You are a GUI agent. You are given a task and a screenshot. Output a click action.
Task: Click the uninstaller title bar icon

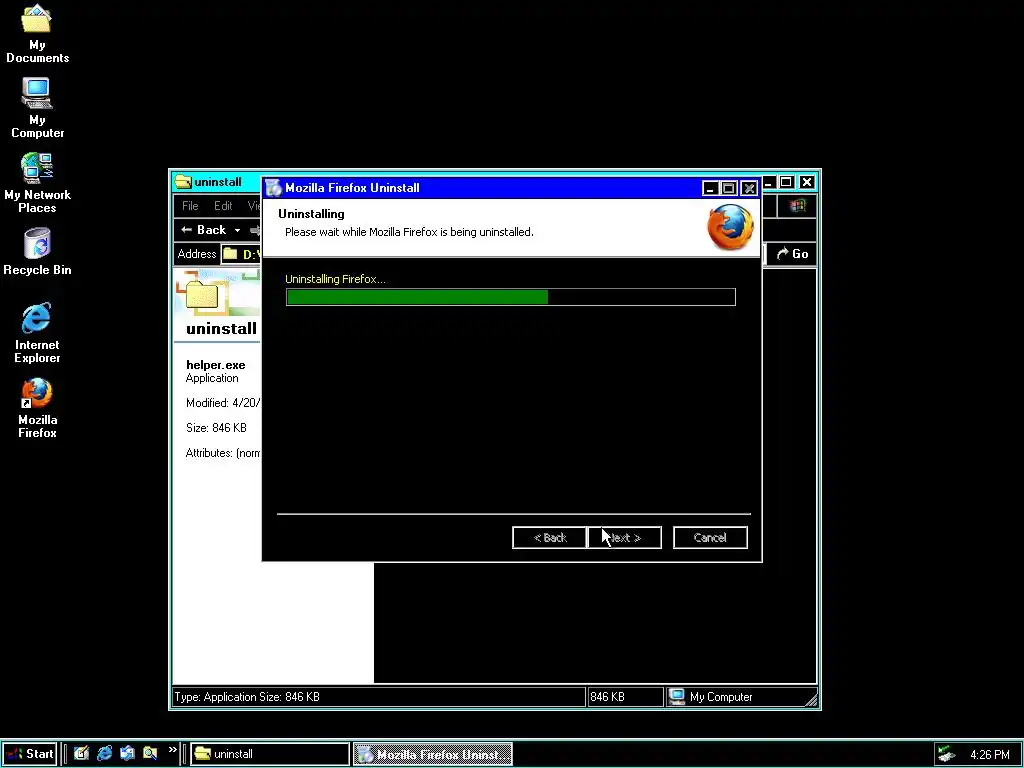click(273, 188)
